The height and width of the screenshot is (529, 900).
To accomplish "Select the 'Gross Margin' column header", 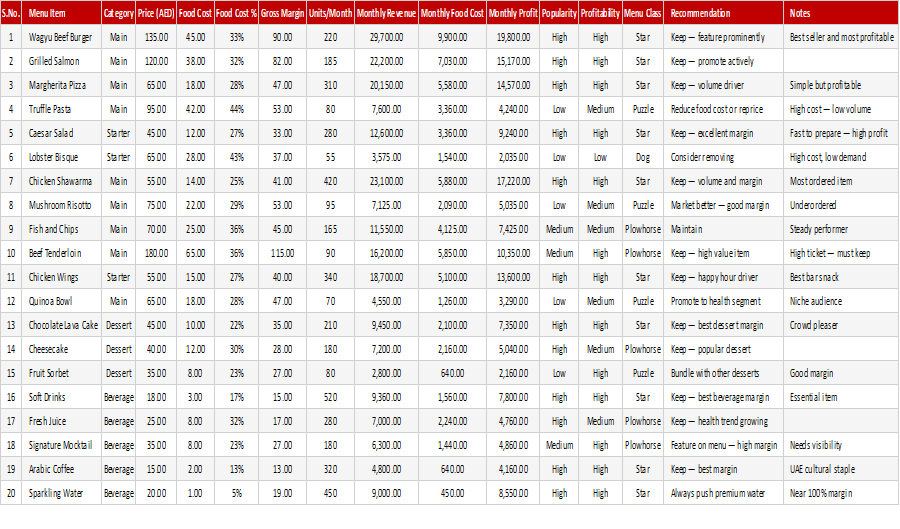I will 282,13.
